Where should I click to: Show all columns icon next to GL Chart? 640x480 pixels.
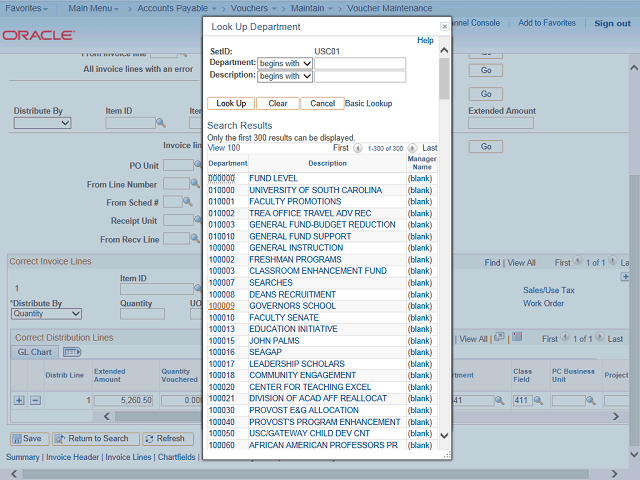tap(72, 352)
